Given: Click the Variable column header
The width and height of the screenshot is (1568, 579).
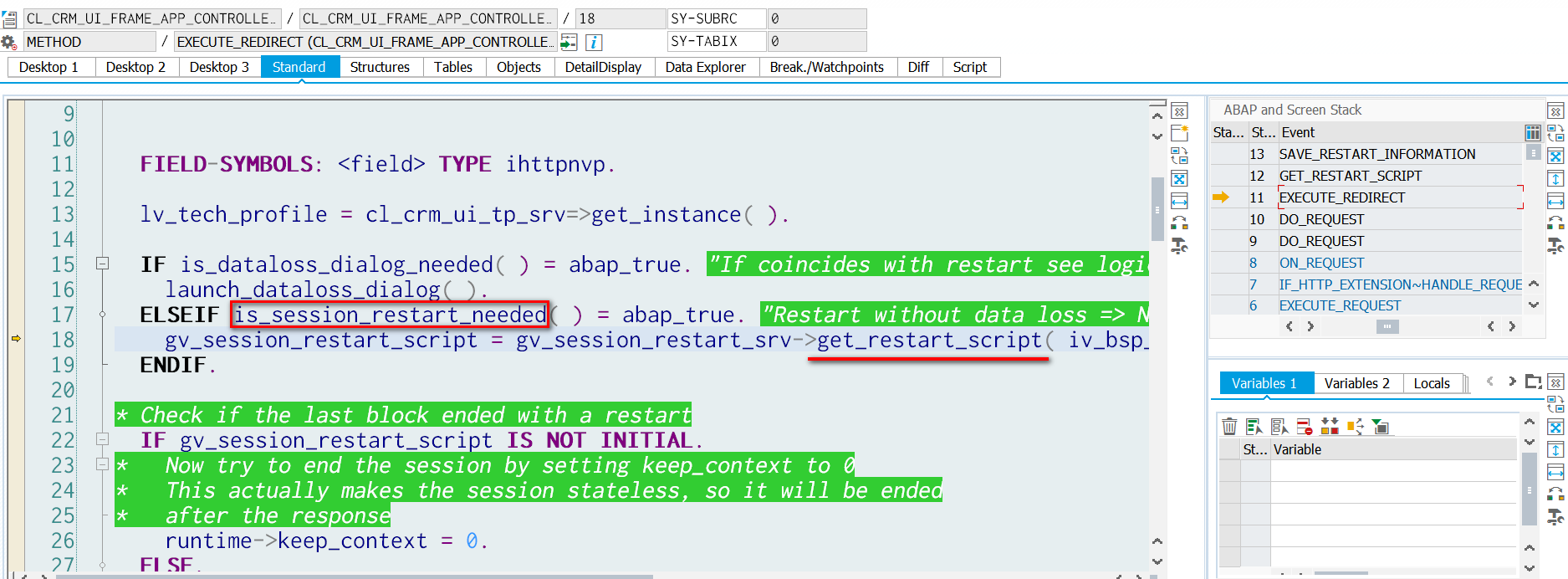Looking at the screenshot, I should pyautogui.click(x=1393, y=449).
